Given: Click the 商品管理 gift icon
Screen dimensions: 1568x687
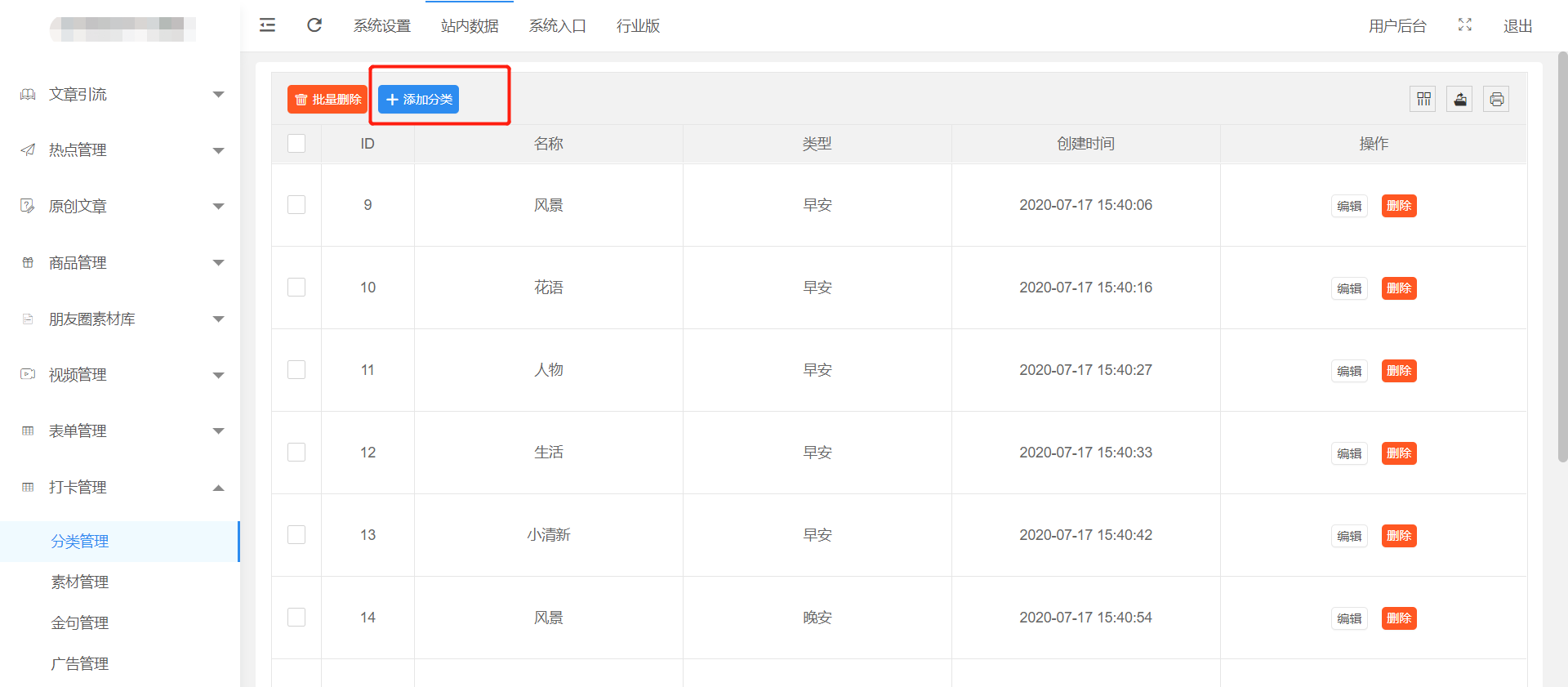Looking at the screenshot, I should pos(28,262).
